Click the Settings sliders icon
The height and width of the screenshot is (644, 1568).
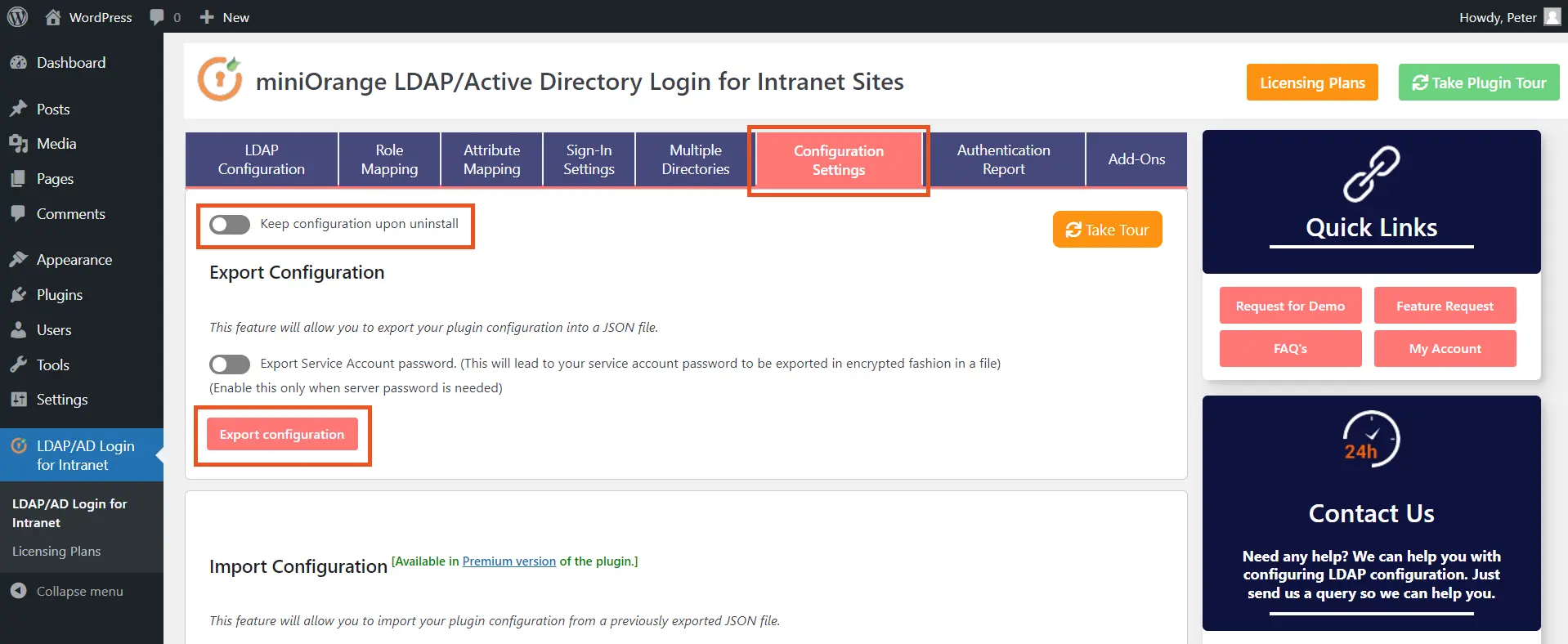[18, 400]
